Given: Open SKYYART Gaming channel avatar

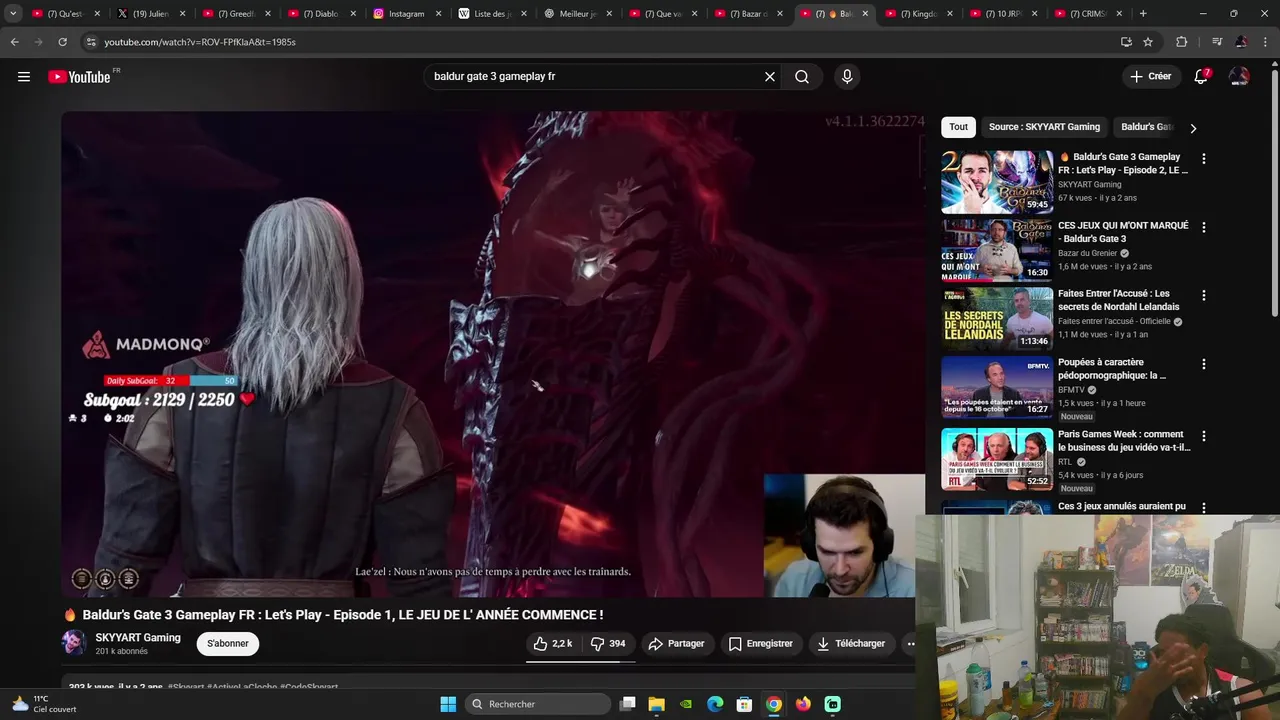Looking at the screenshot, I should [74, 643].
